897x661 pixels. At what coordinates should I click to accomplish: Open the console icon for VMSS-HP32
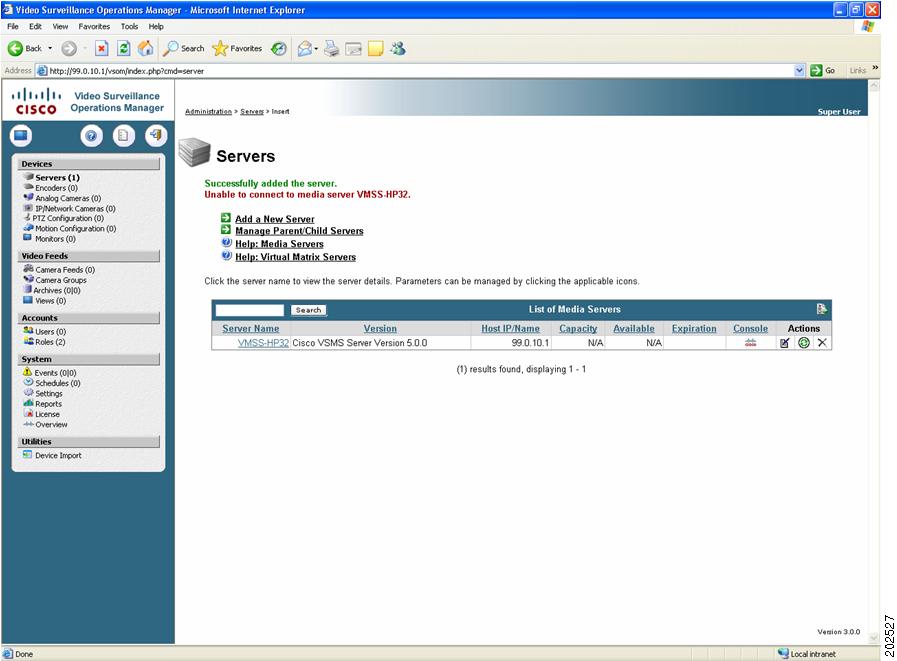coord(751,343)
